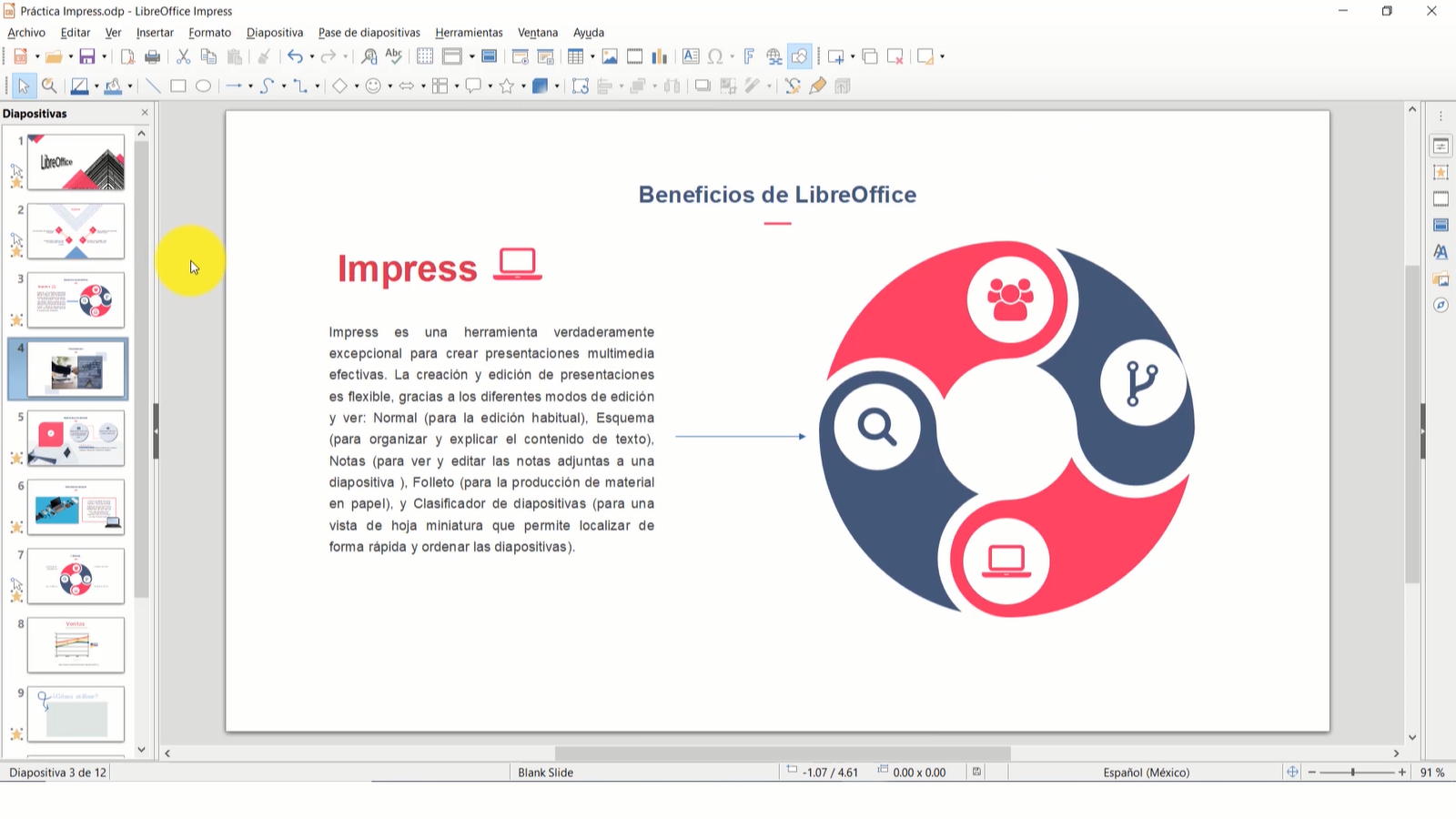Click the zoom out minus button
Image resolution: width=1456 pixels, height=819 pixels.
click(1312, 773)
